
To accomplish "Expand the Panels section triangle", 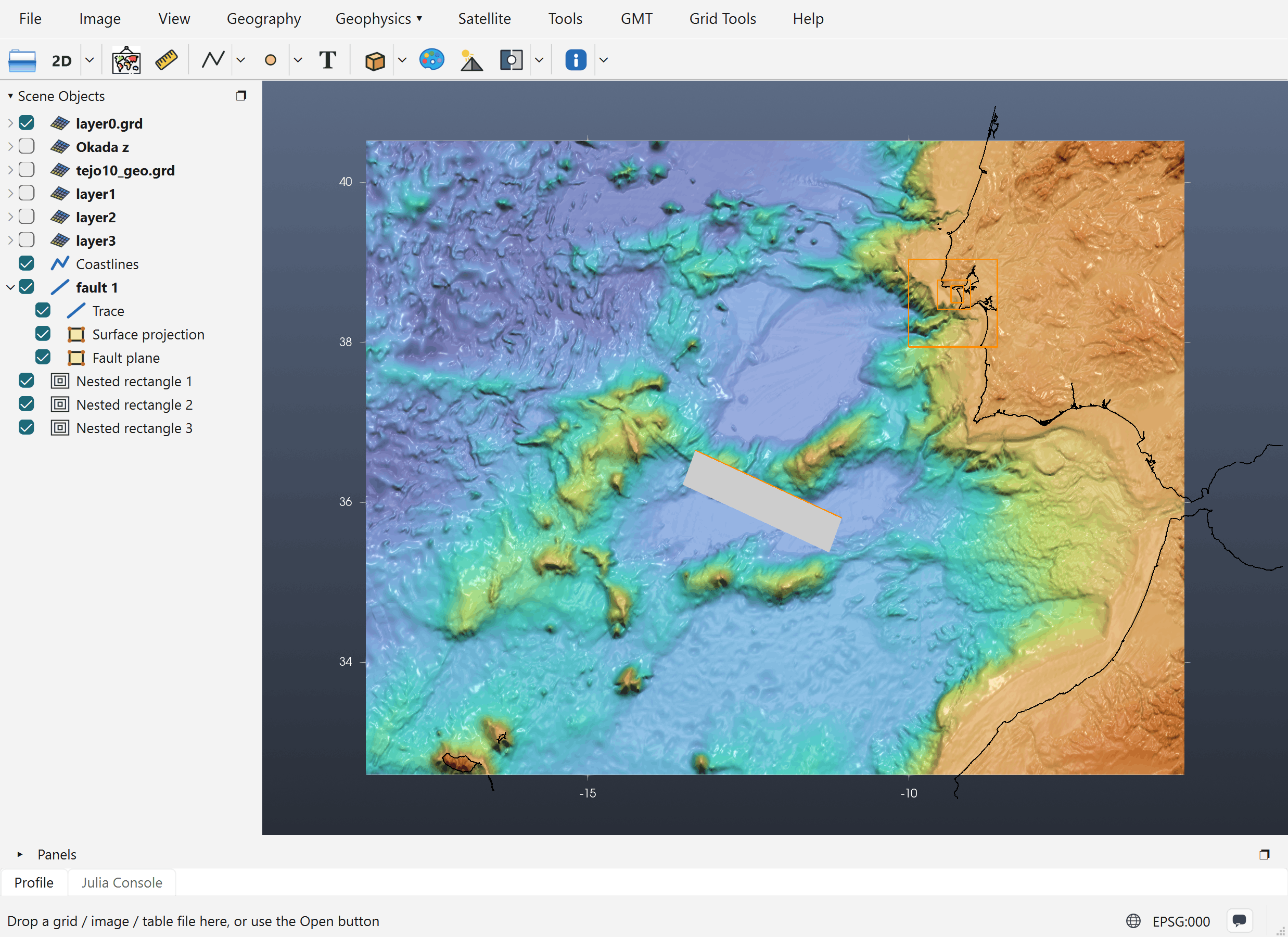I will (20, 854).
